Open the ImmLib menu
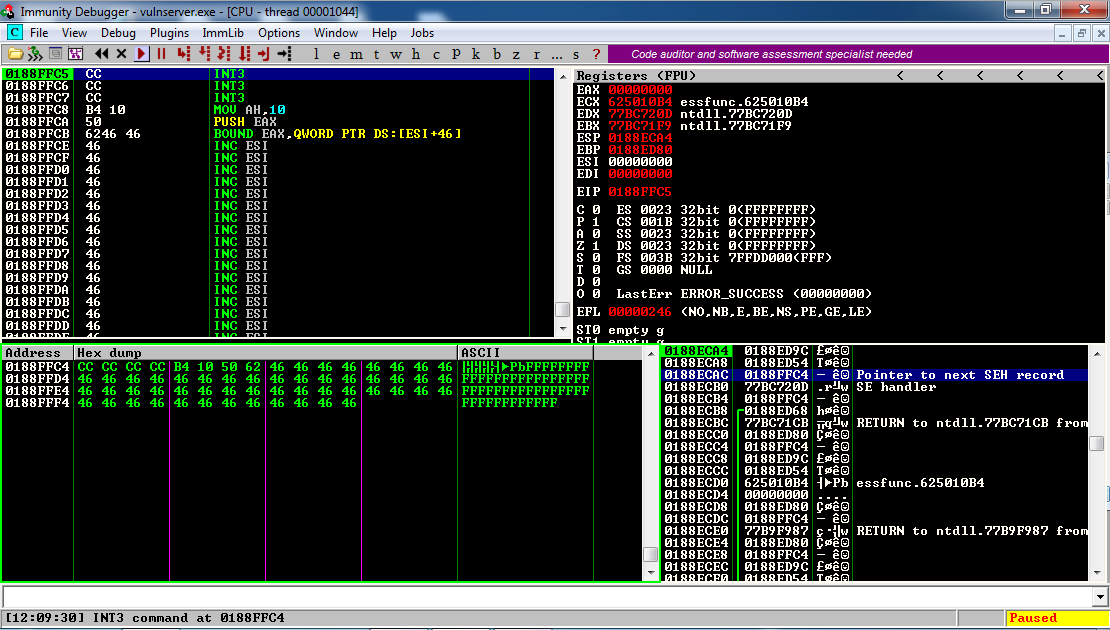Image resolution: width=1110 pixels, height=630 pixels. tap(222, 33)
